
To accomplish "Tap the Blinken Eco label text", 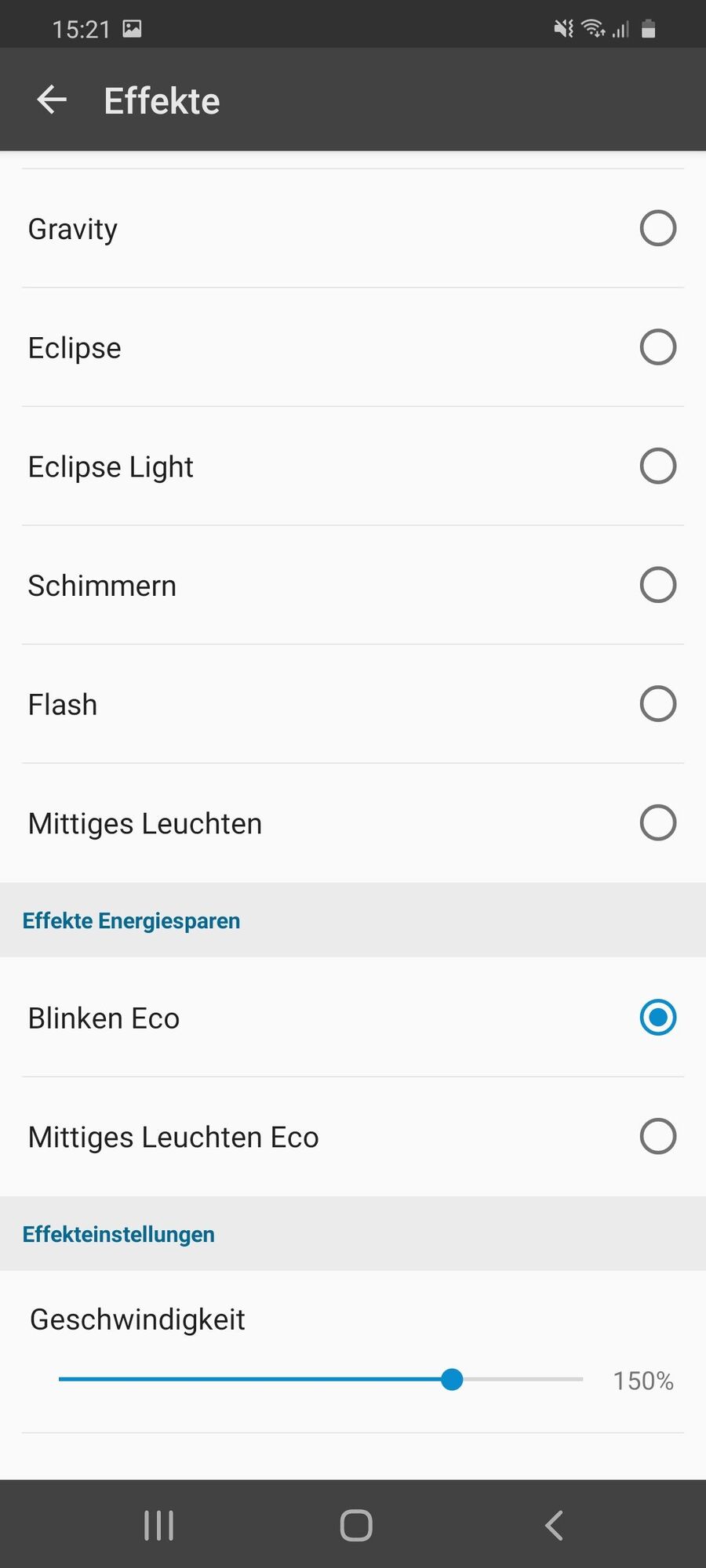I will [x=104, y=1018].
